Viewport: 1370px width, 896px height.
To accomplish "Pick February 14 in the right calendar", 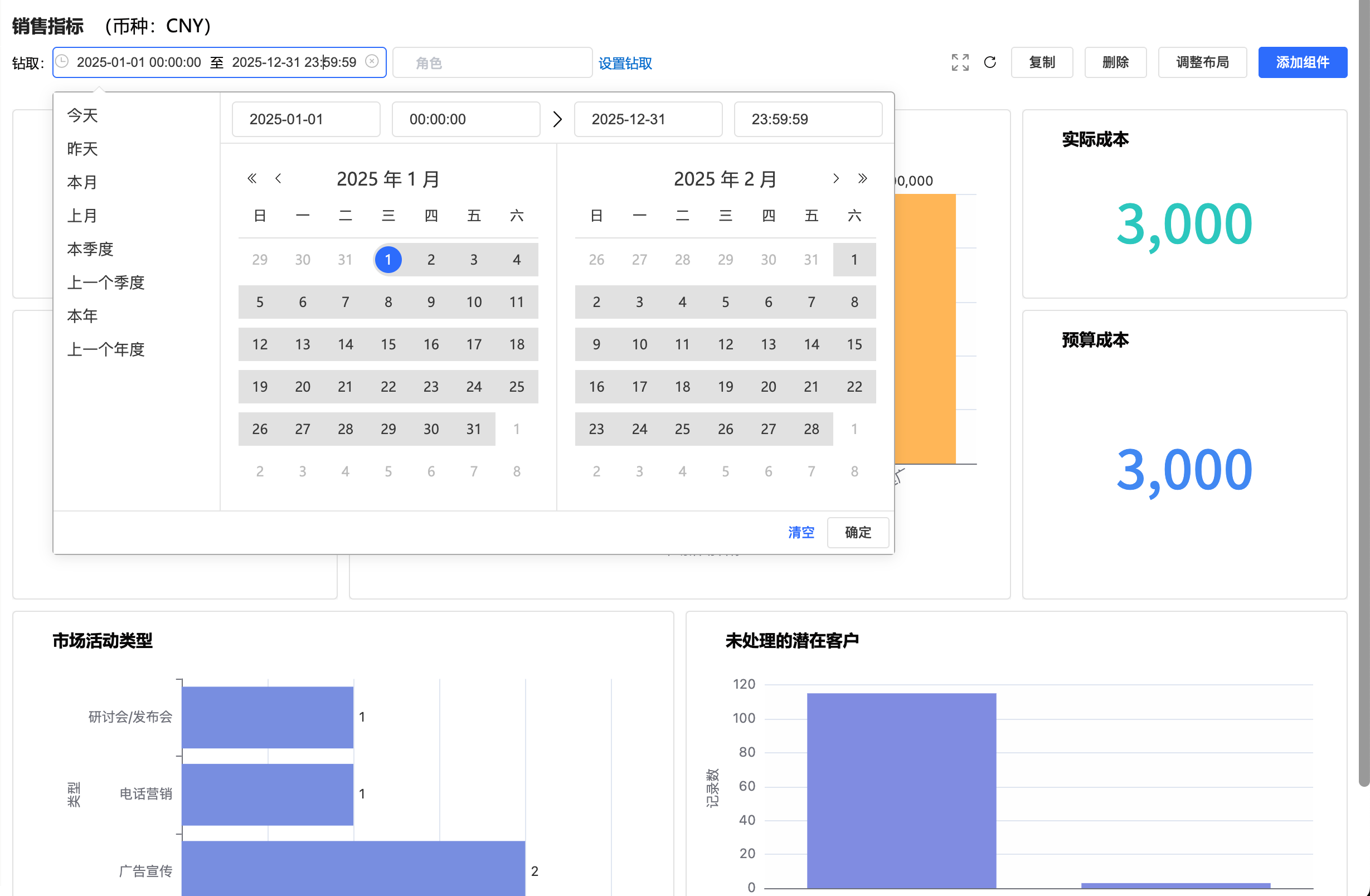I will point(811,344).
